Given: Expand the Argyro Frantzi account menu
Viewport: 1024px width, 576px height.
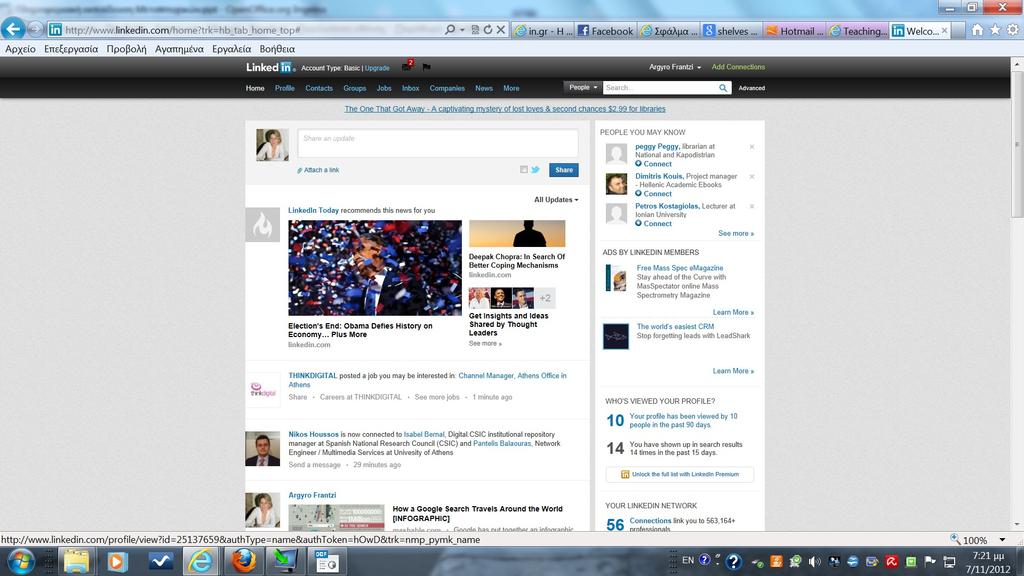Looking at the screenshot, I should coord(675,67).
